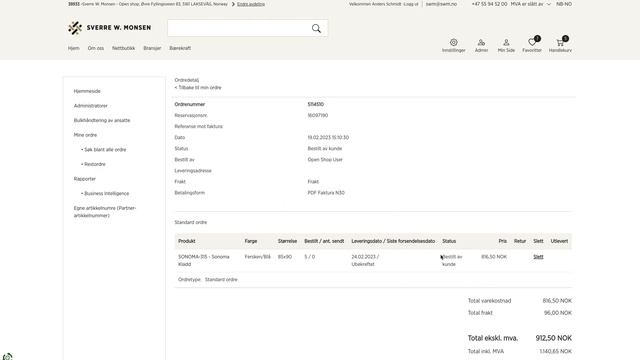
Task: Open the Om oss menu item
Action: click(x=96, y=48)
